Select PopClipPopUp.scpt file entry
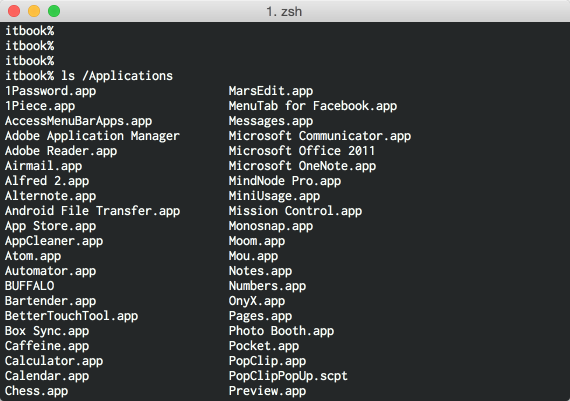This screenshot has width=570, height=401. [288, 376]
